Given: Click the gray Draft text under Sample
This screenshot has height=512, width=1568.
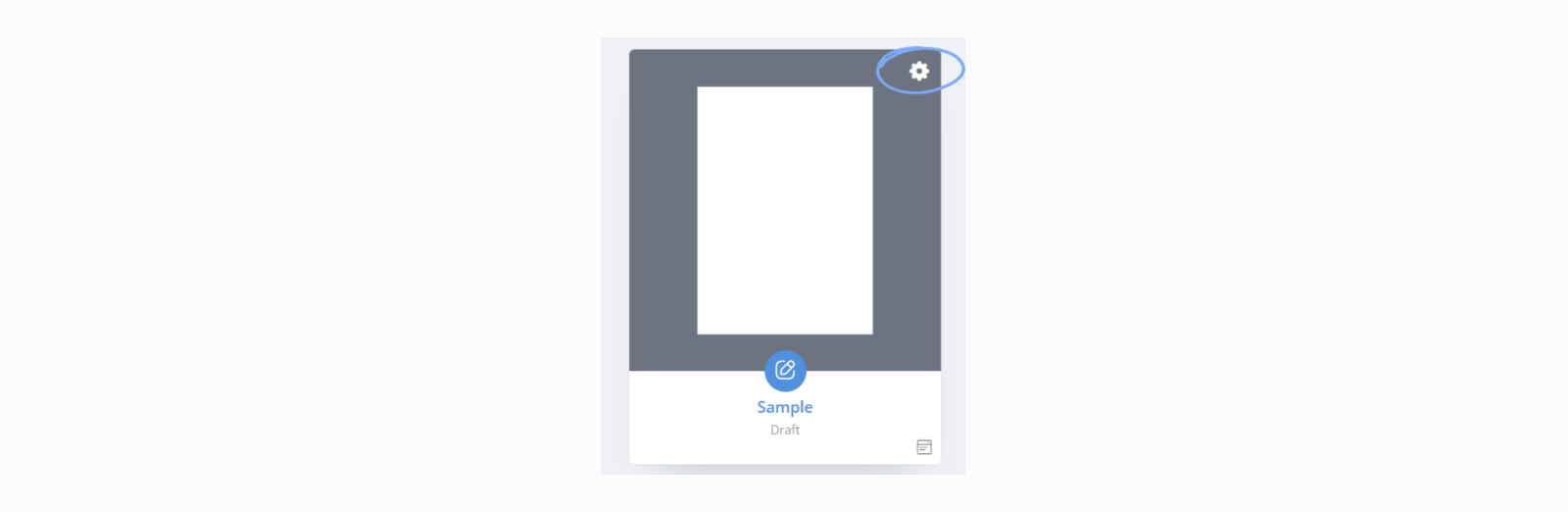Looking at the screenshot, I should pyautogui.click(x=785, y=430).
